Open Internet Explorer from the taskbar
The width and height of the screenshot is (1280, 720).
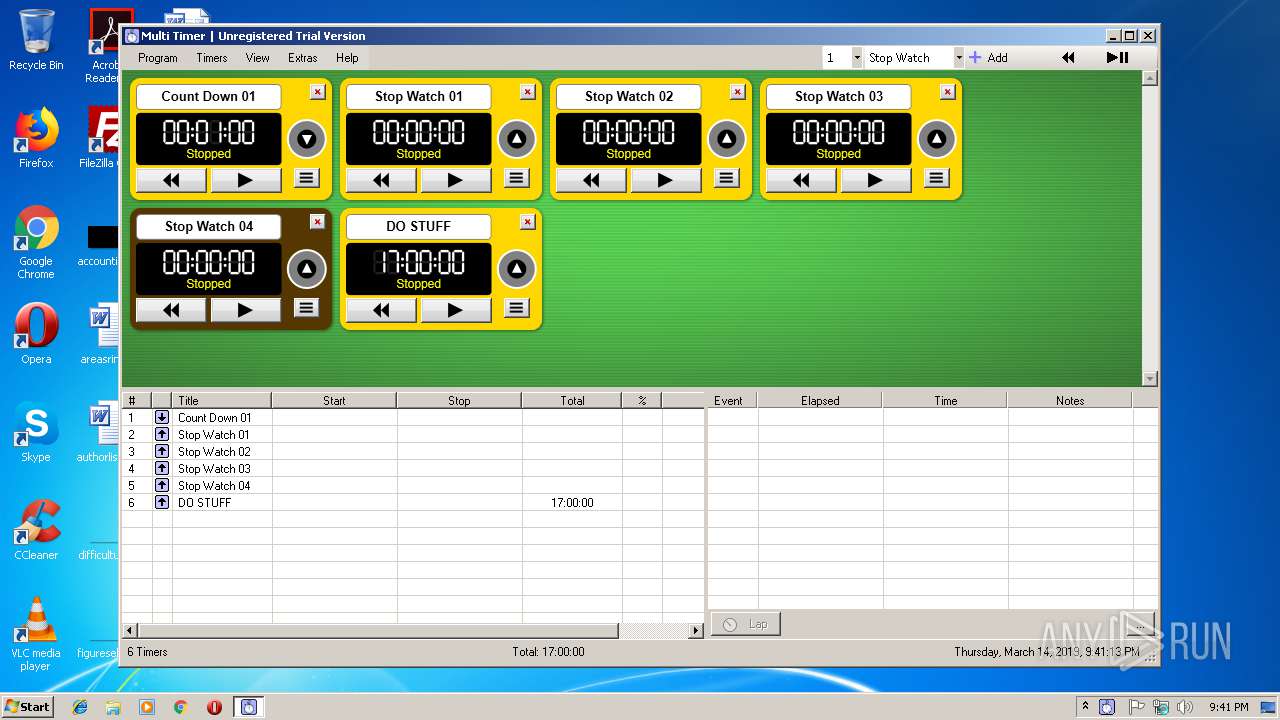coord(80,707)
